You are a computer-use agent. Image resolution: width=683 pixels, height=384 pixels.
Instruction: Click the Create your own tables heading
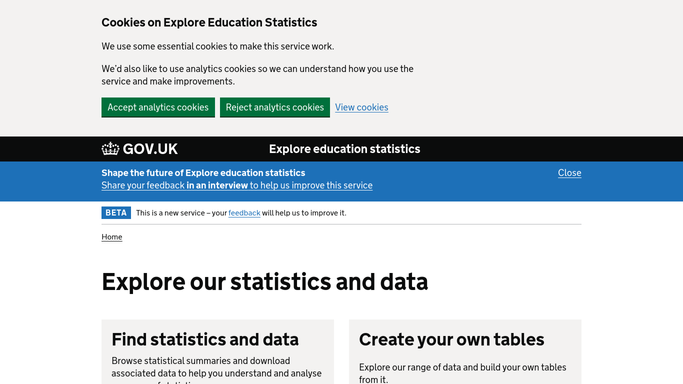pos(452,340)
